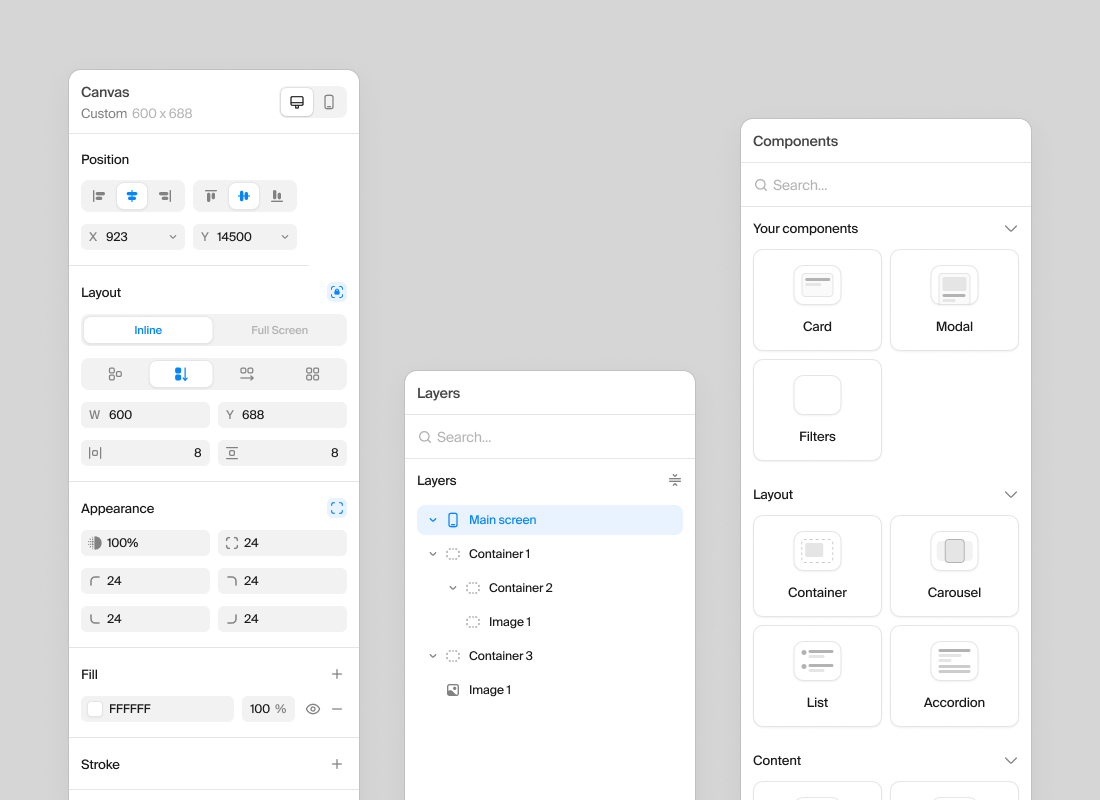This screenshot has height=800, width=1100.
Task: Select the Main screen layer
Action: (502, 520)
